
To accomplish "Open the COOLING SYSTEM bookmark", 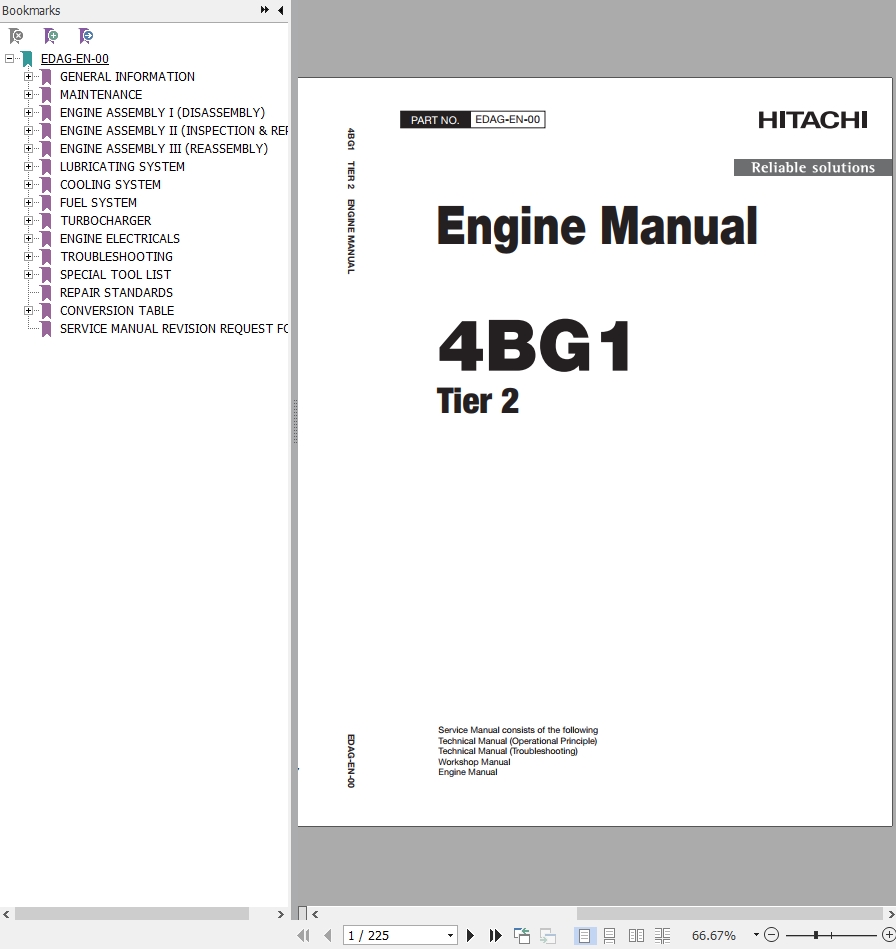I will (x=110, y=185).
